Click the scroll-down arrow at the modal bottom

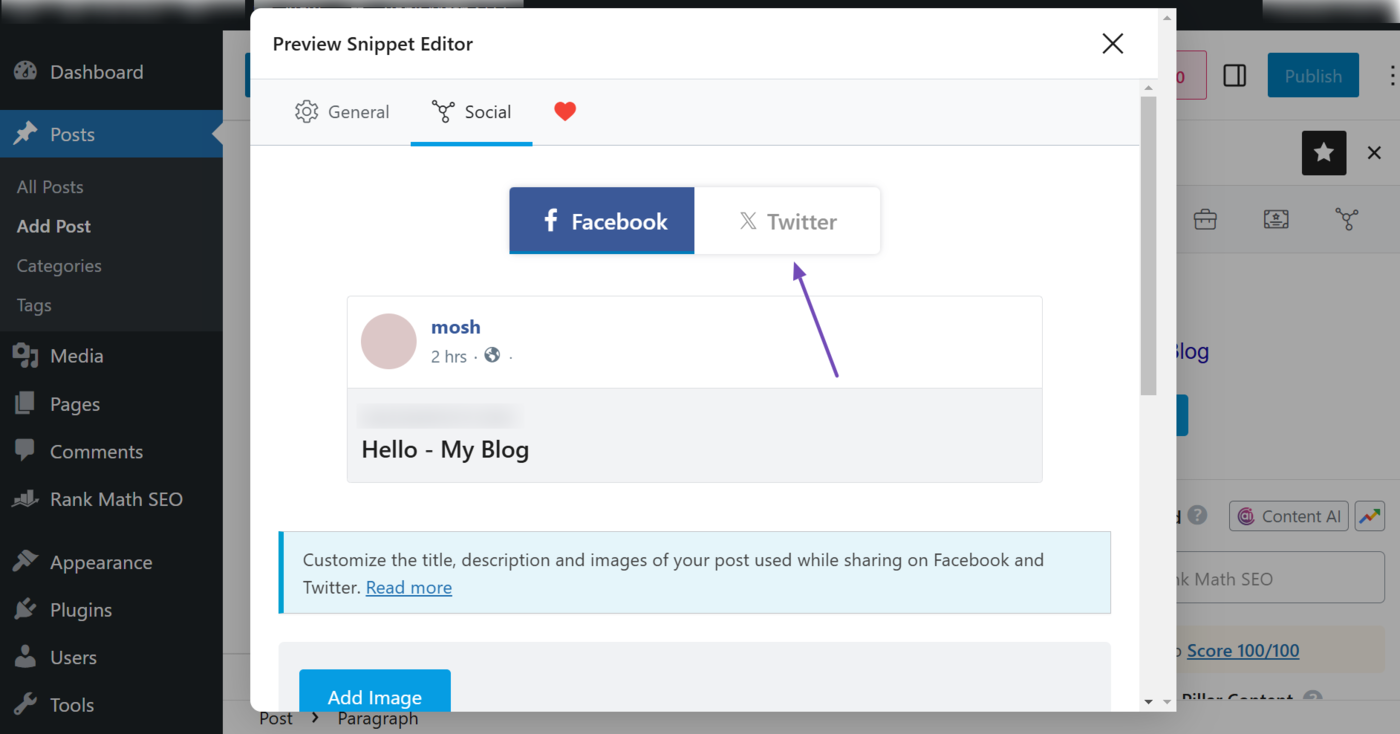[1146, 701]
